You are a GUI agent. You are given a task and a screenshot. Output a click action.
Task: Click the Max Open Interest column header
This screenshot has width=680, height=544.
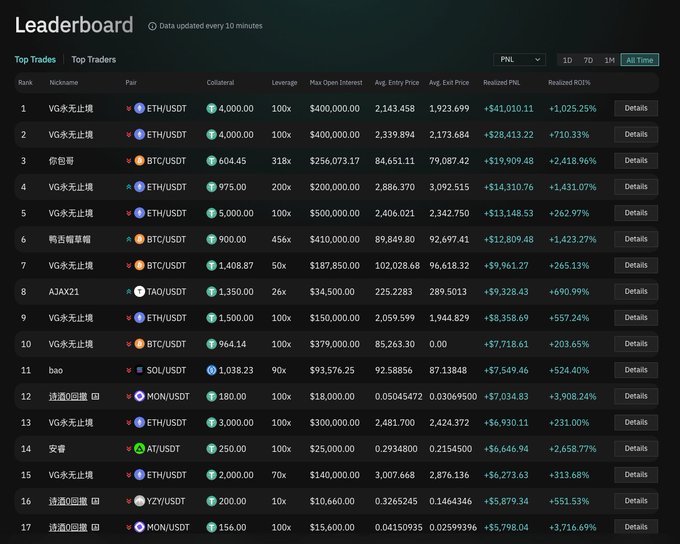336,82
